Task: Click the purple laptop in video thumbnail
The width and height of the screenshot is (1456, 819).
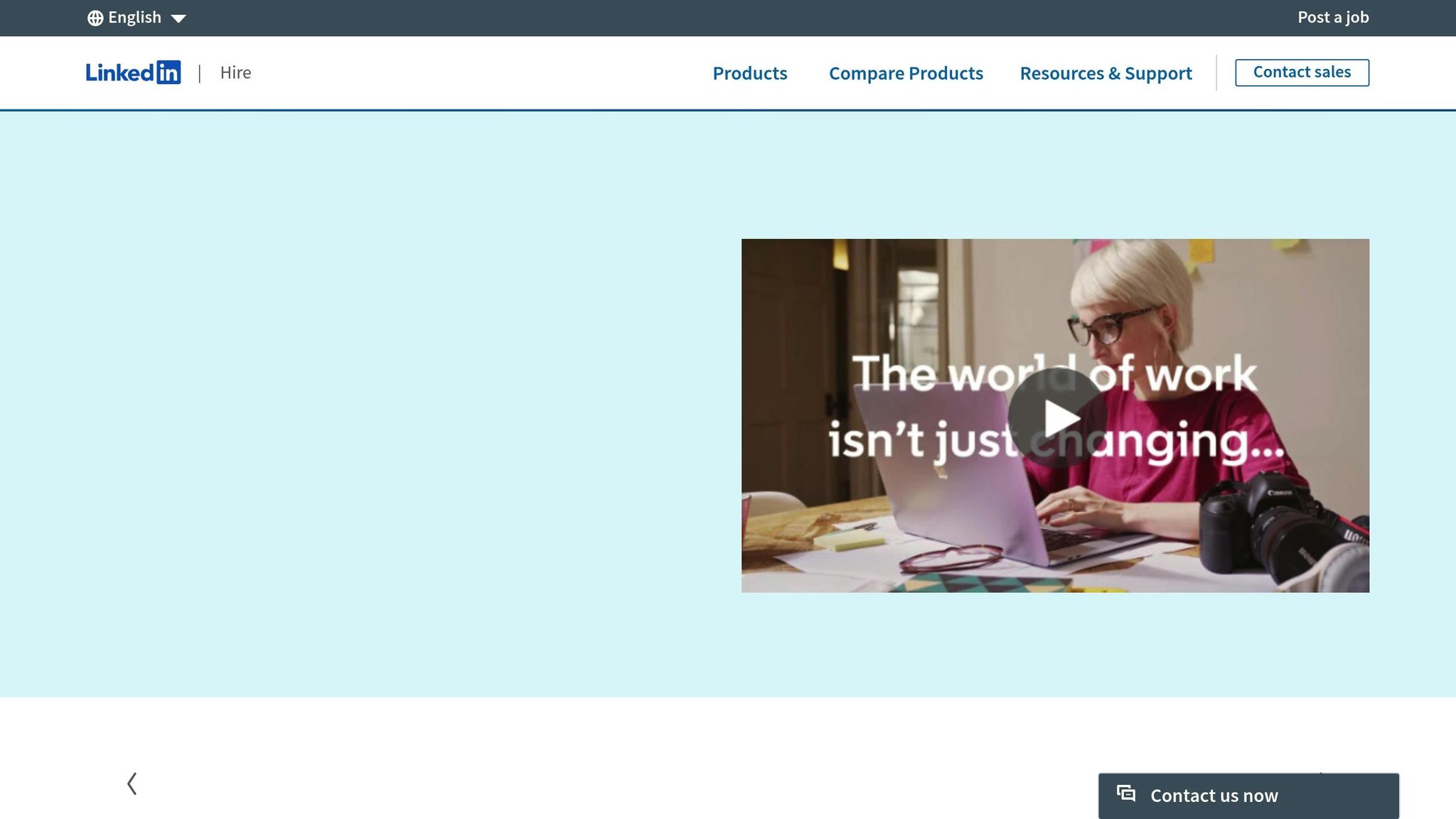Action: pyautogui.click(x=946, y=469)
